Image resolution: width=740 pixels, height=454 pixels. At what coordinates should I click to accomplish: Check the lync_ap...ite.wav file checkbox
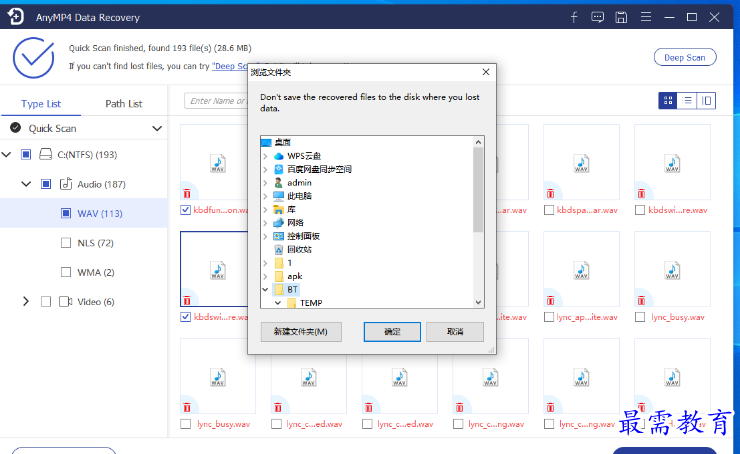click(x=549, y=317)
